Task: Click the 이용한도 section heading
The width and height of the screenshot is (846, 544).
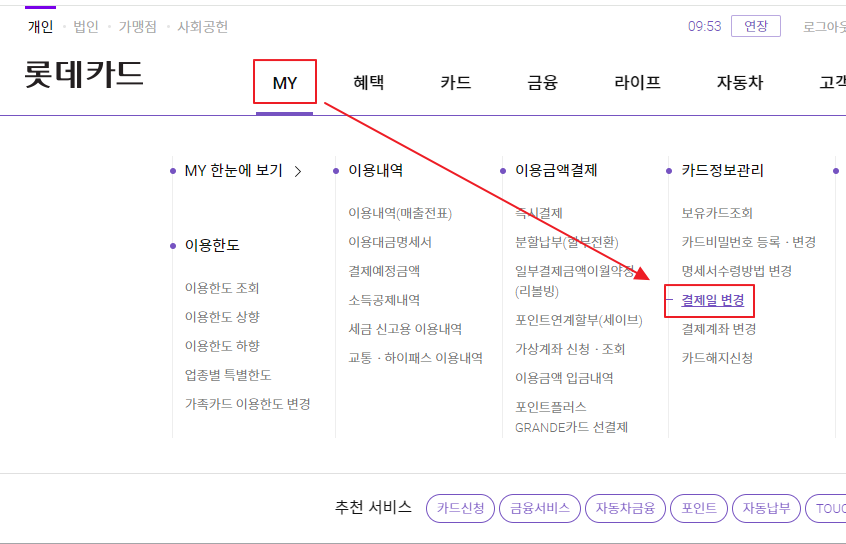Action: tap(212, 245)
